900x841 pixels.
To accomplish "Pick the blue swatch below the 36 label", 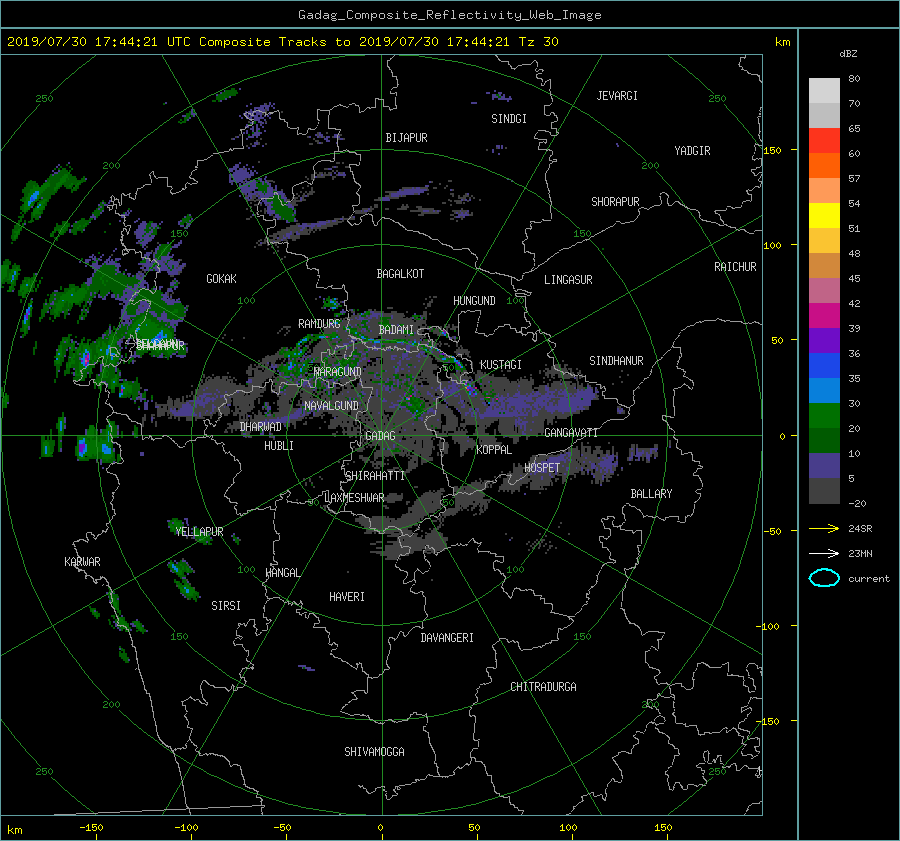I will click(824, 365).
